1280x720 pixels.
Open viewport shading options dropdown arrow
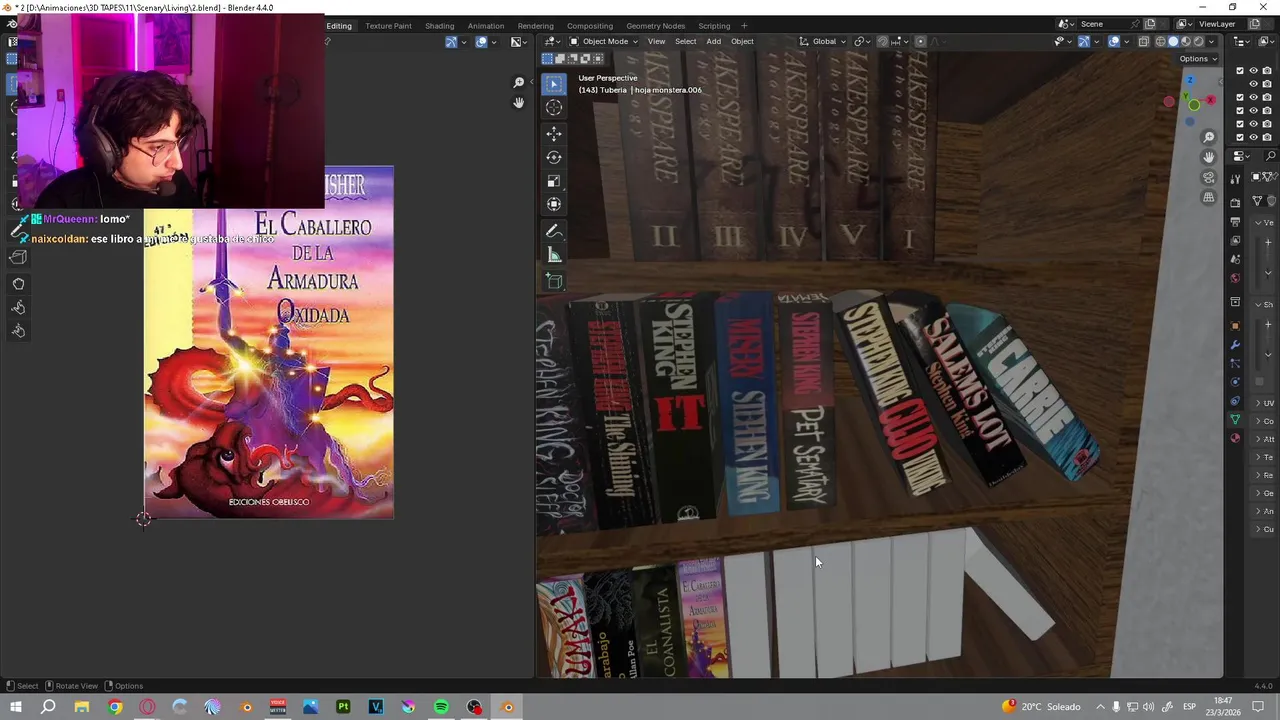[x=1212, y=41]
